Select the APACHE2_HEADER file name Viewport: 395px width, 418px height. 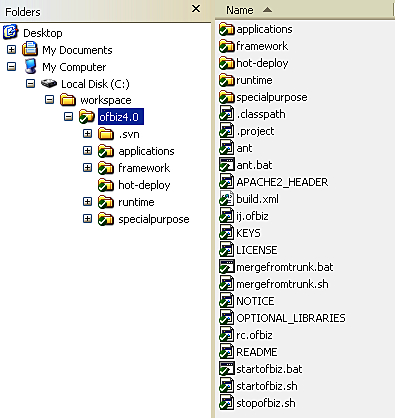pos(282,182)
